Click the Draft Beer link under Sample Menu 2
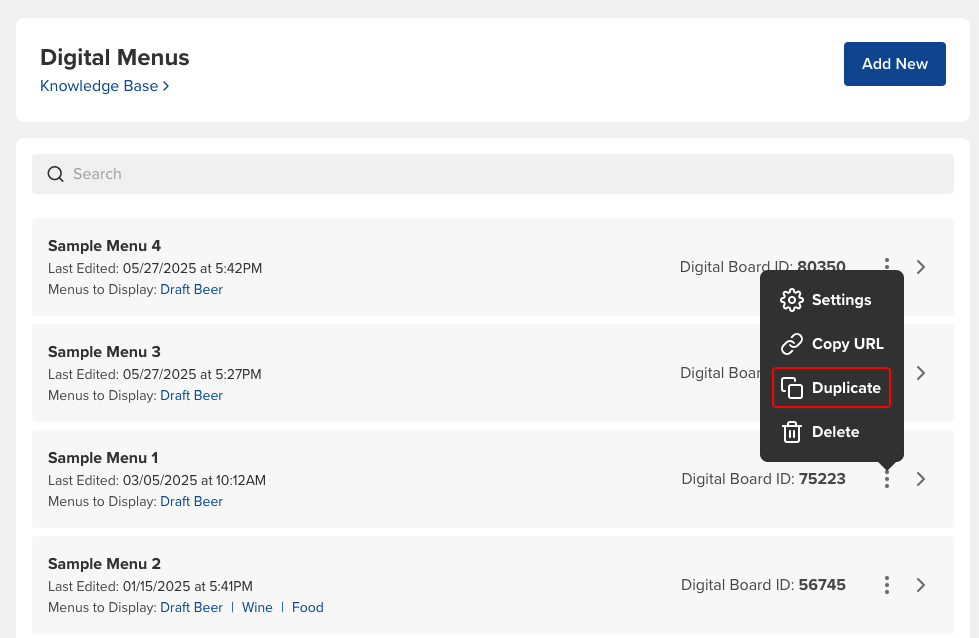Image resolution: width=979 pixels, height=638 pixels. click(x=191, y=607)
